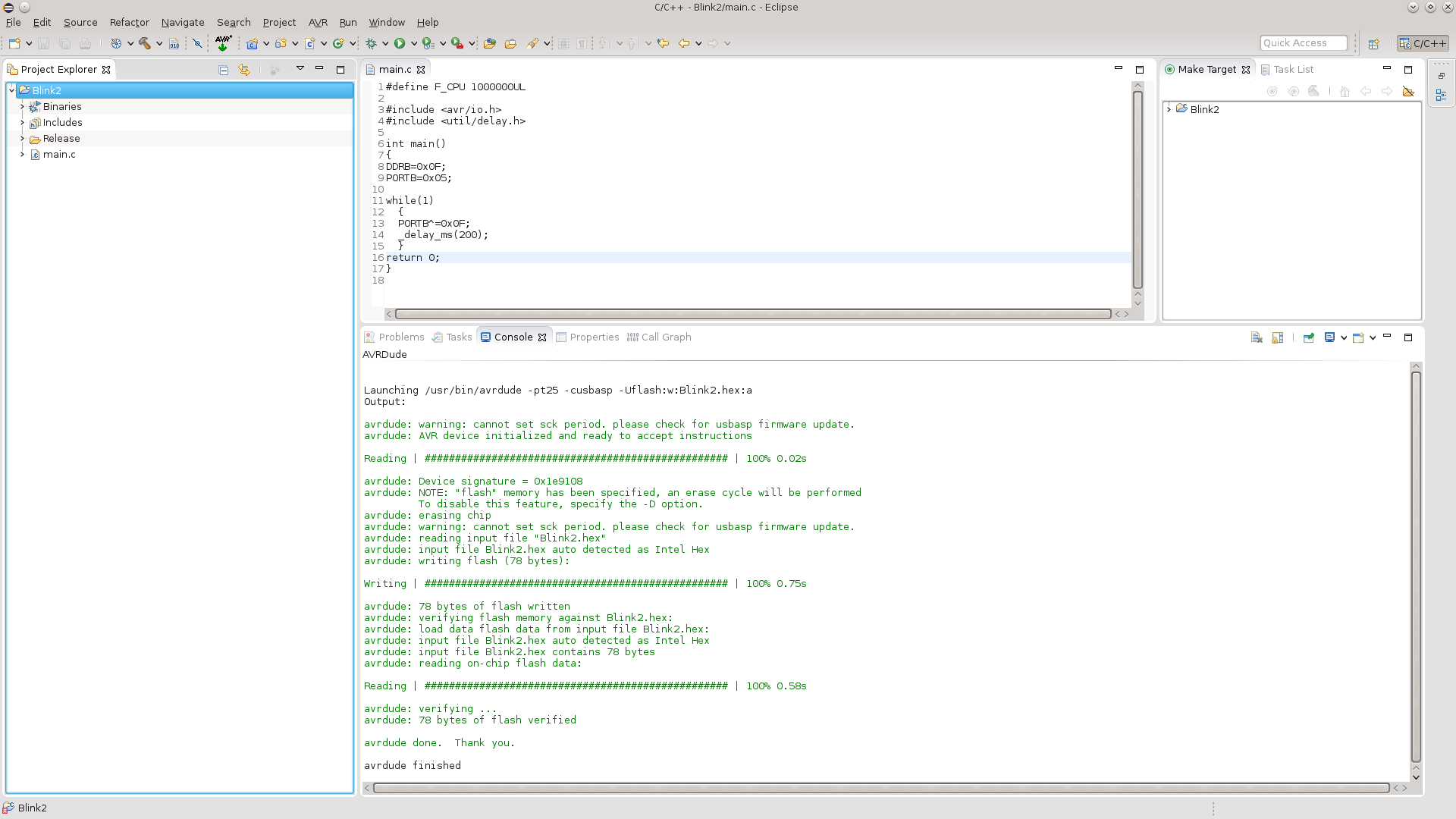This screenshot has width=1456, height=819.
Task: Pin the Console view
Action: click(x=1308, y=337)
